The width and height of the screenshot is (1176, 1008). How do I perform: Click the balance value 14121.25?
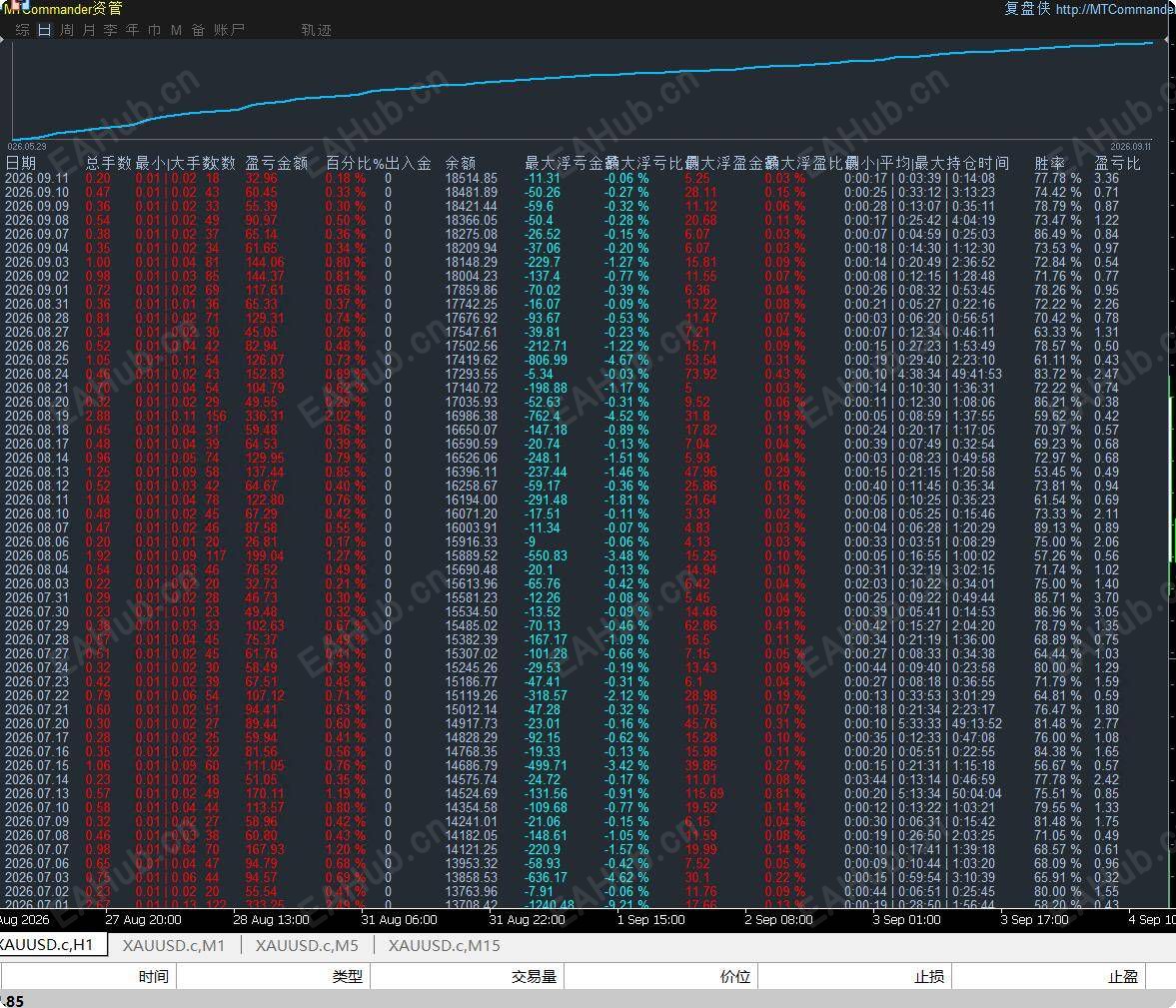[x=471, y=850]
